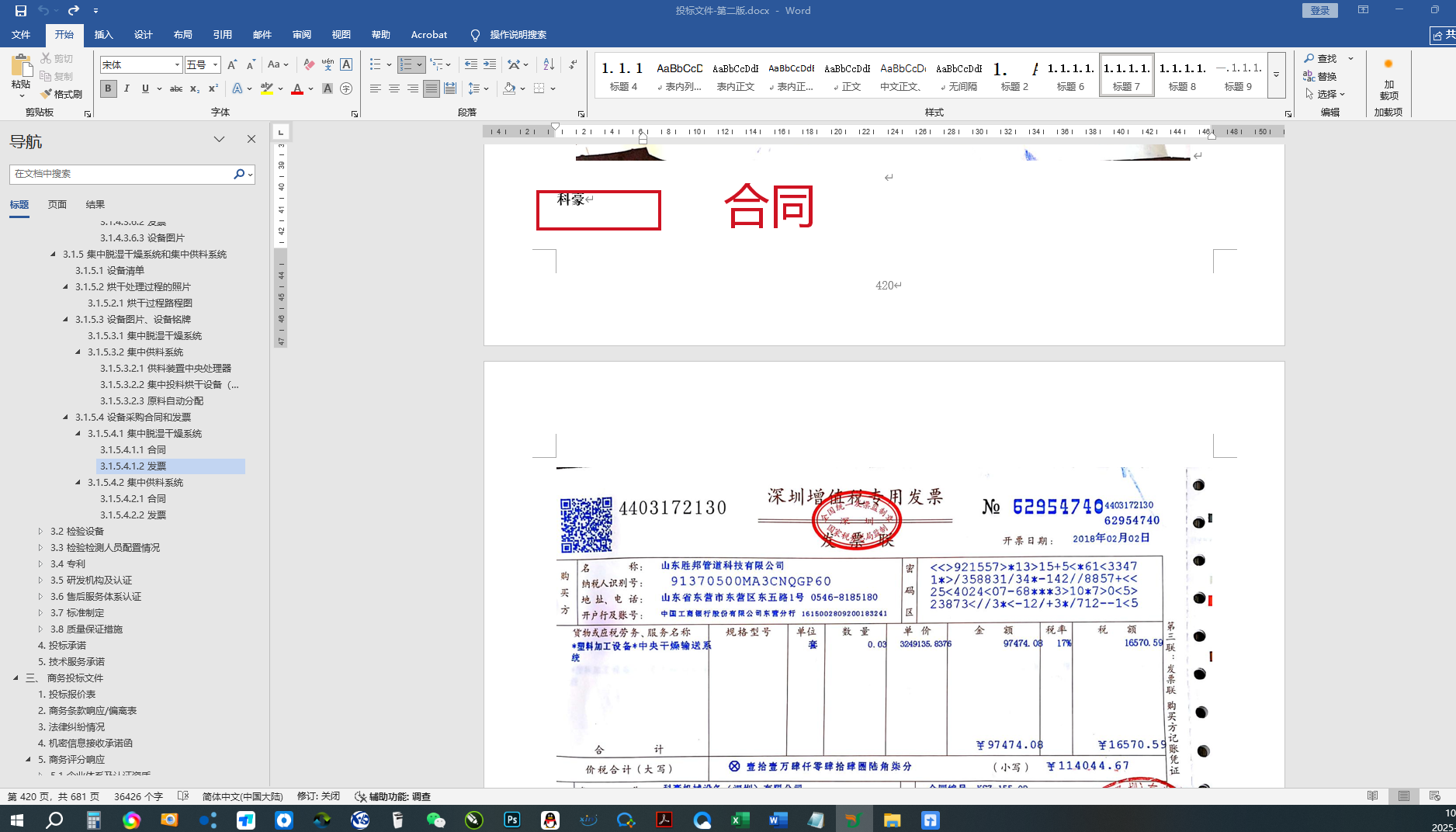The height and width of the screenshot is (832, 1456).
Task: Increase paragraph indent
Action: (490, 64)
